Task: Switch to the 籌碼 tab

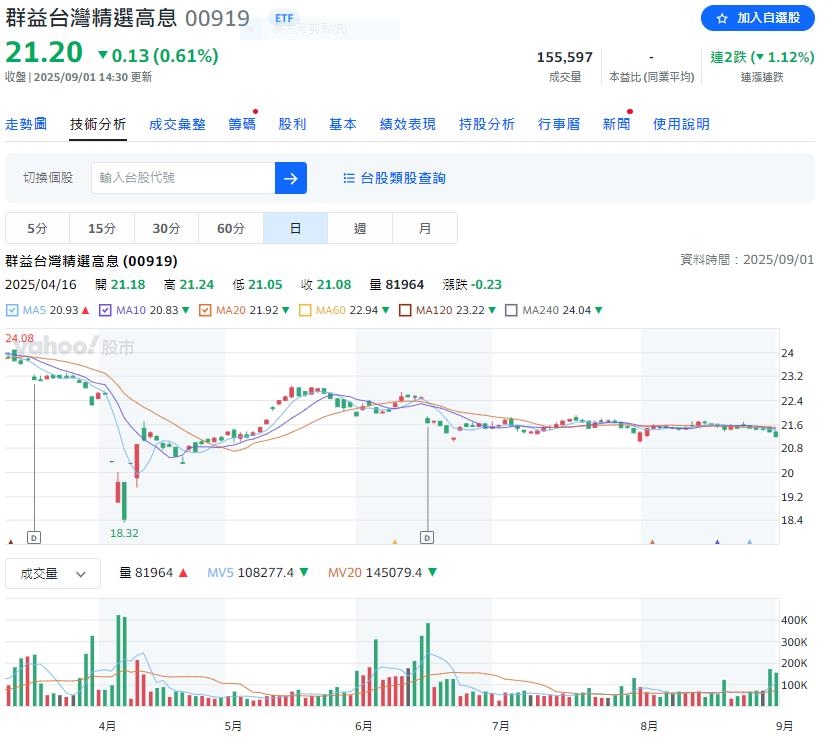Action: 242,123
